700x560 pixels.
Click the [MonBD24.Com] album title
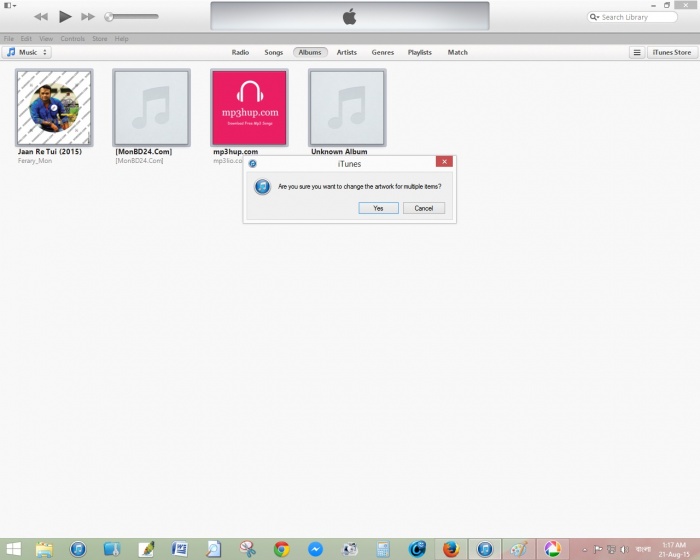tap(143, 151)
